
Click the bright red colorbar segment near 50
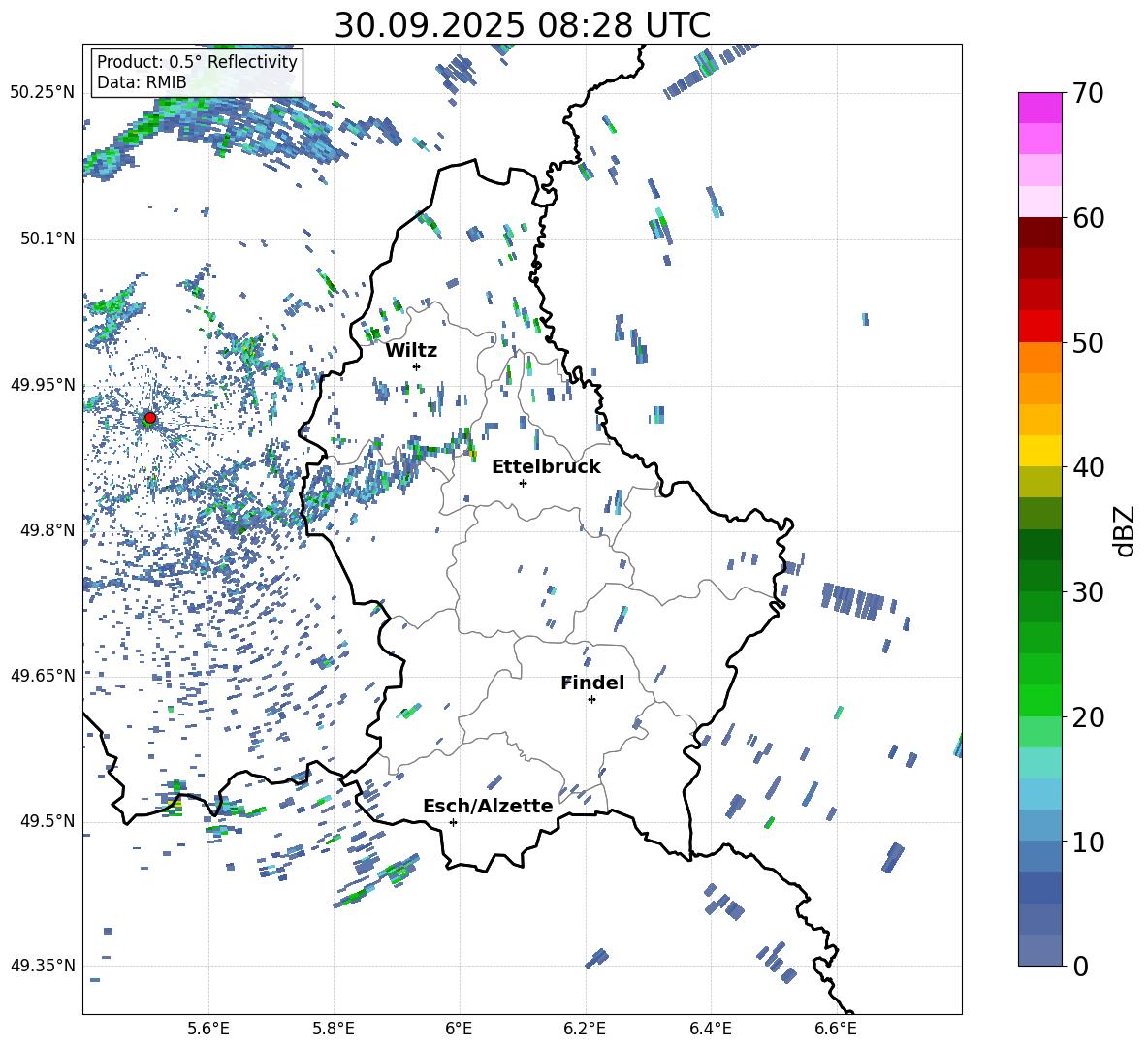(1039, 327)
